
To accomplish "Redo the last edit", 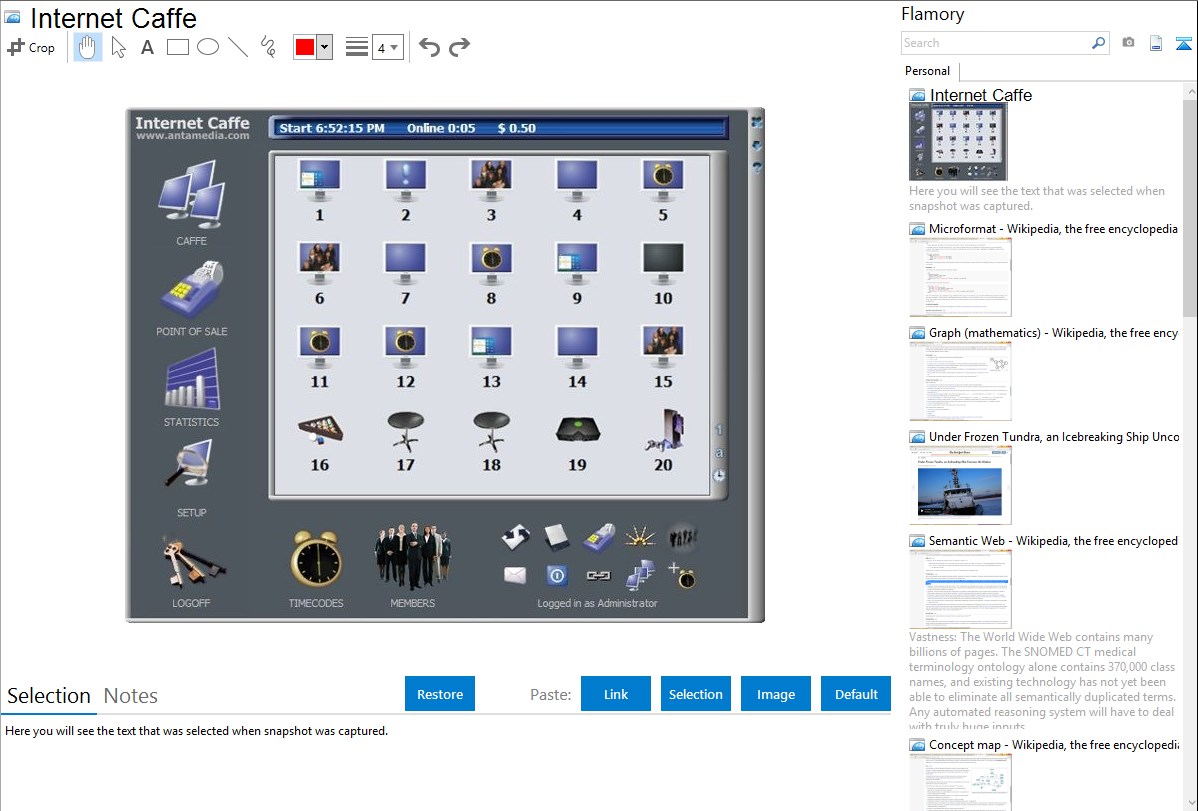I will click(459, 47).
